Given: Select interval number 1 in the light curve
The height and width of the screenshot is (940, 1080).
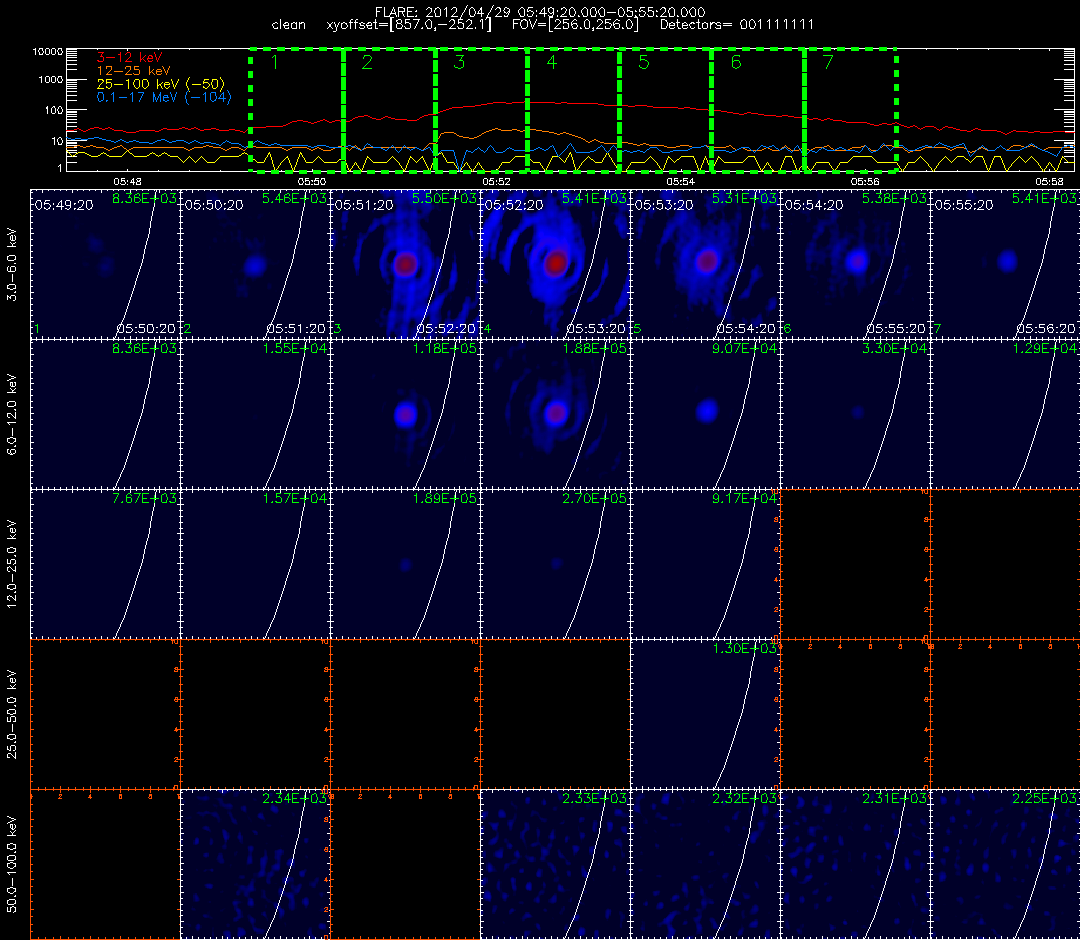Looking at the screenshot, I should coord(275,63).
